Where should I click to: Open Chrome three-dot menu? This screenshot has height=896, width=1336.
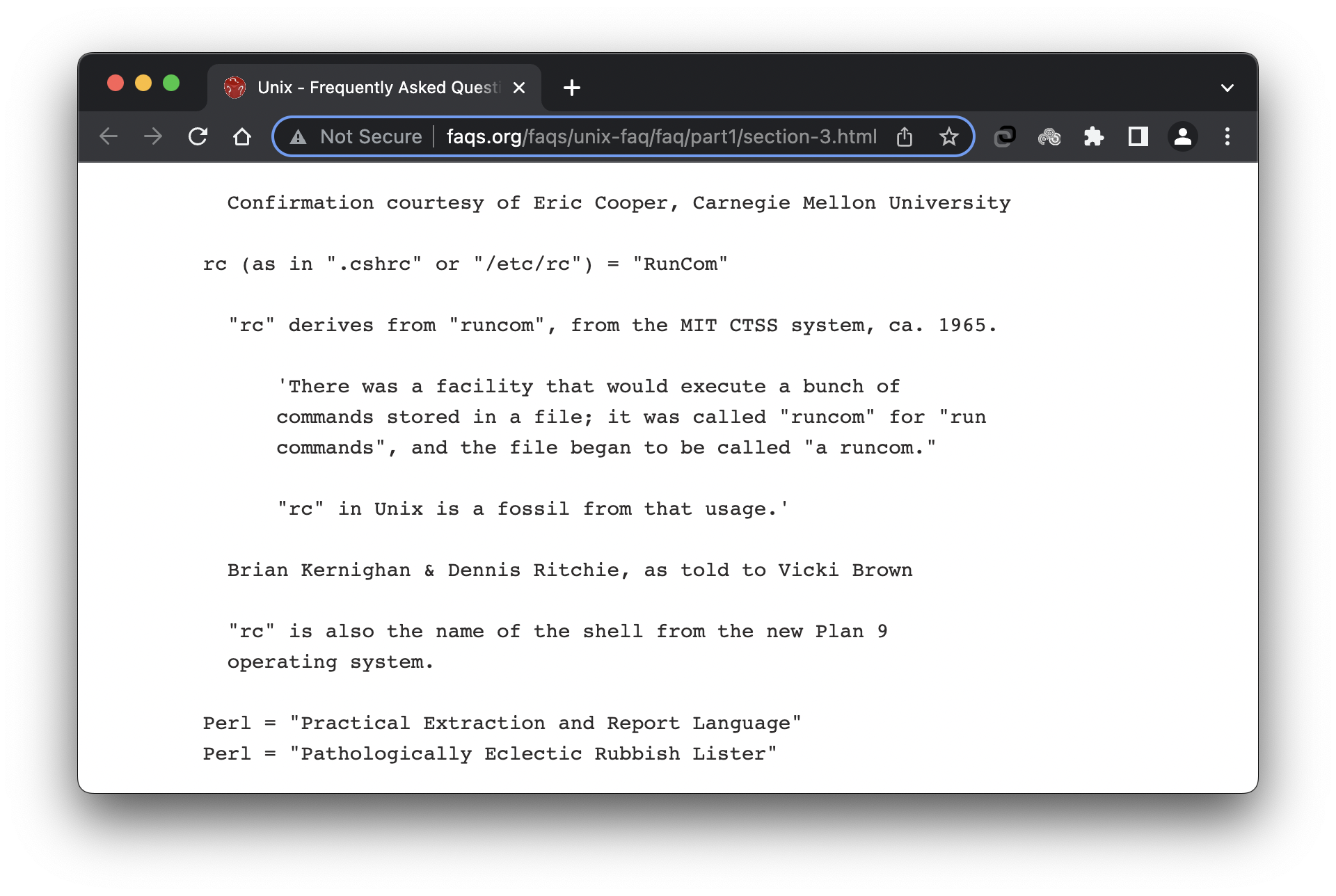(x=1227, y=136)
